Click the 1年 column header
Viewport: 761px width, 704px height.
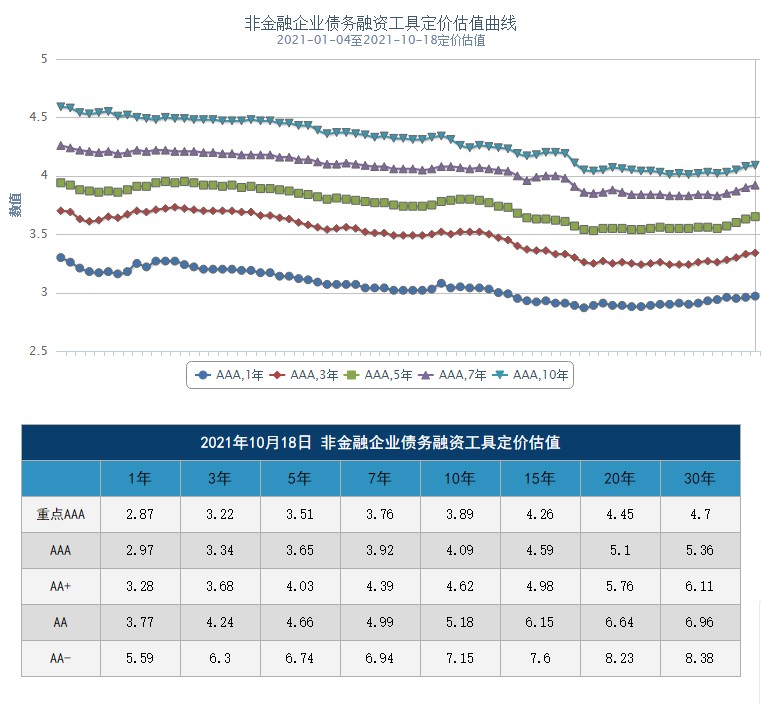click(140, 478)
